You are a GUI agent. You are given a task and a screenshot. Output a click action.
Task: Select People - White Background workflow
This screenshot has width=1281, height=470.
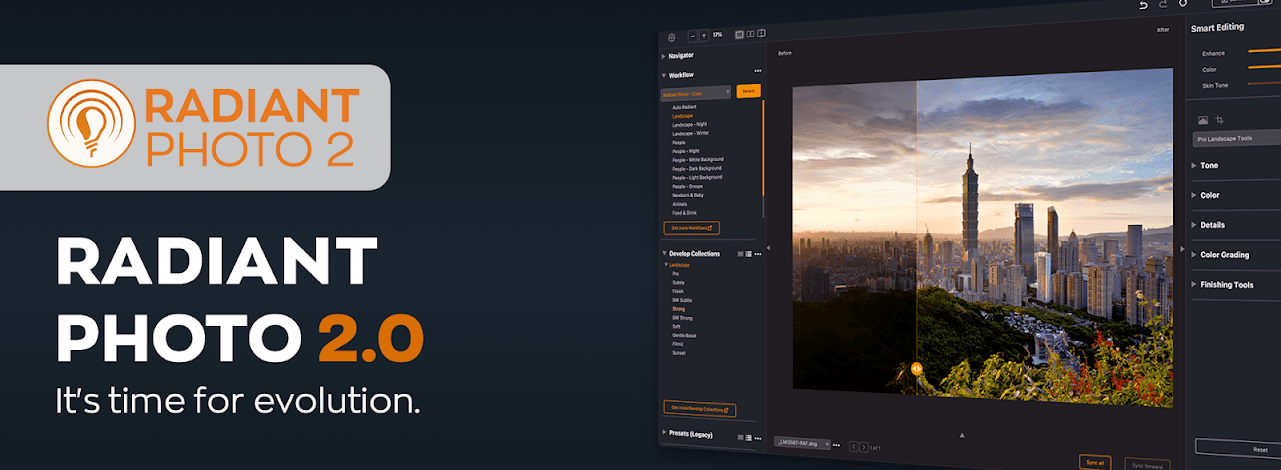click(x=698, y=160)
